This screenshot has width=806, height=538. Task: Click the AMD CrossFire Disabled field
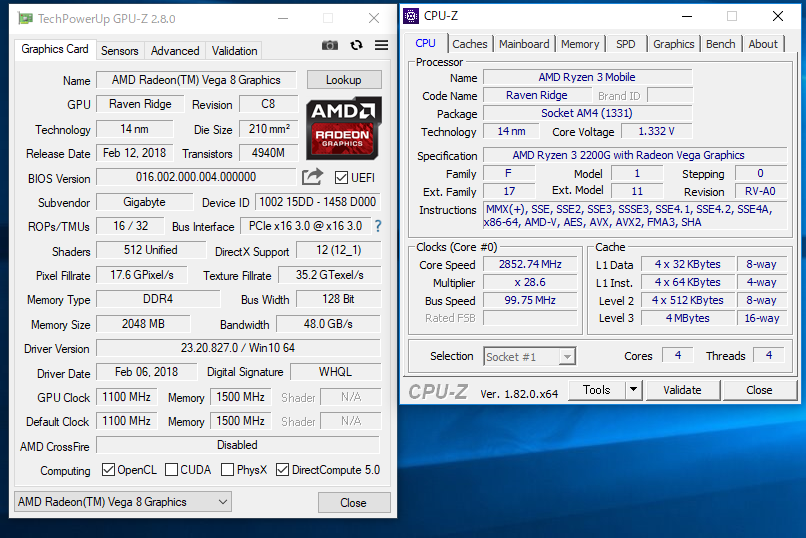pyautogui.click(x=237, y=445)
